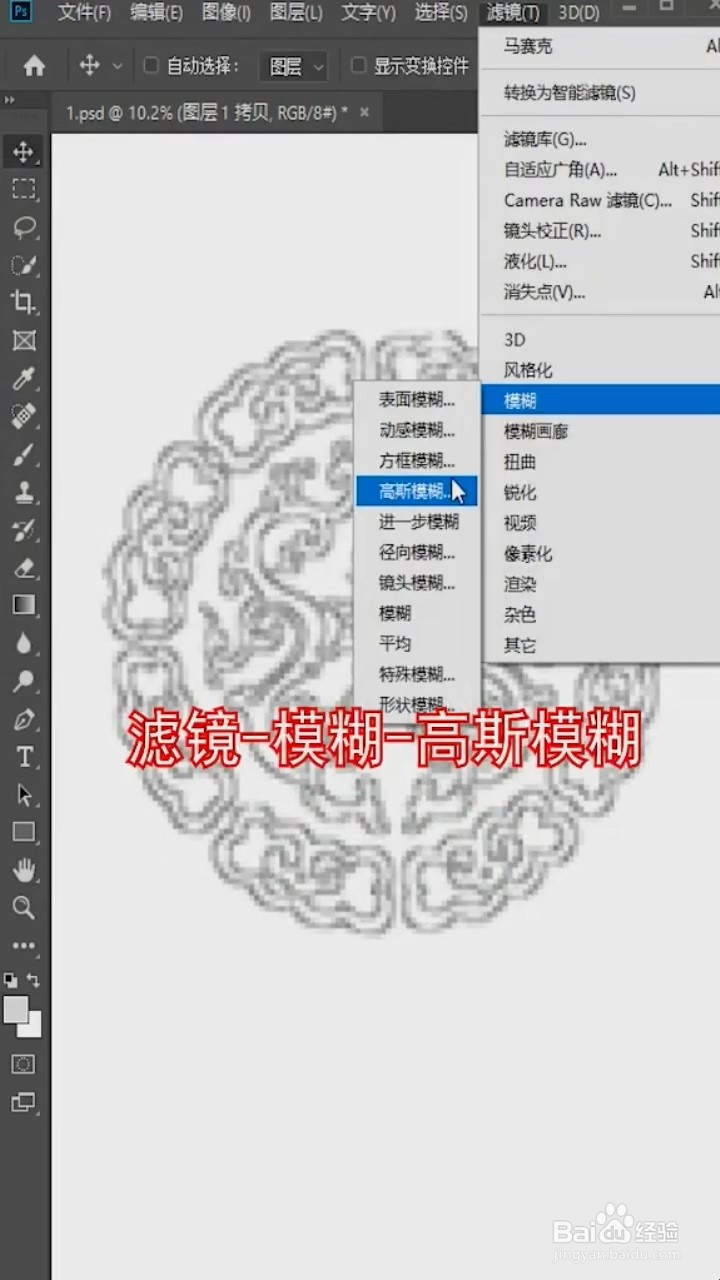Select the Lasso tool
The width and height of the screenshot is (720, 1280).
click(x=23, y=227)
